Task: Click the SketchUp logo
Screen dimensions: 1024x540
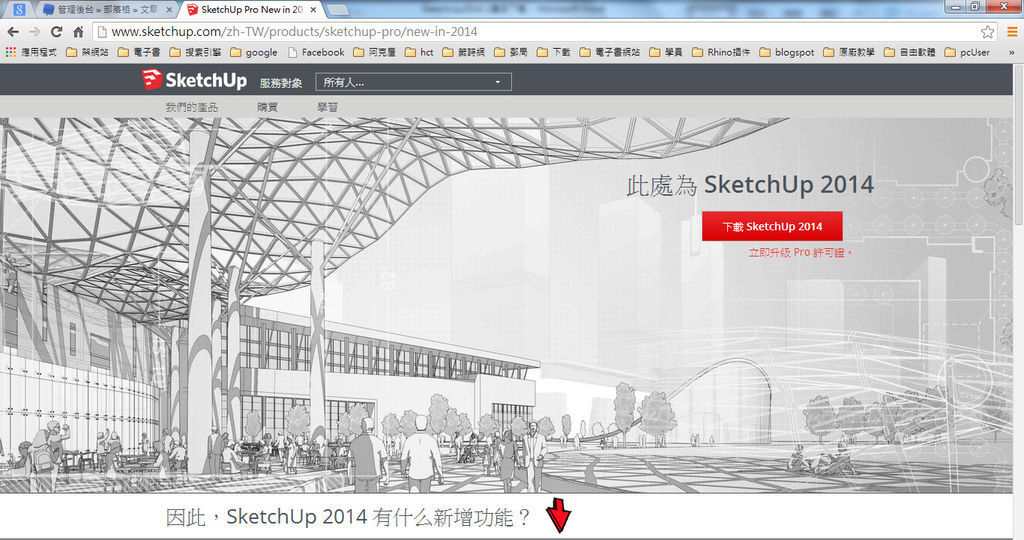Action: click(x=195, y=80)
